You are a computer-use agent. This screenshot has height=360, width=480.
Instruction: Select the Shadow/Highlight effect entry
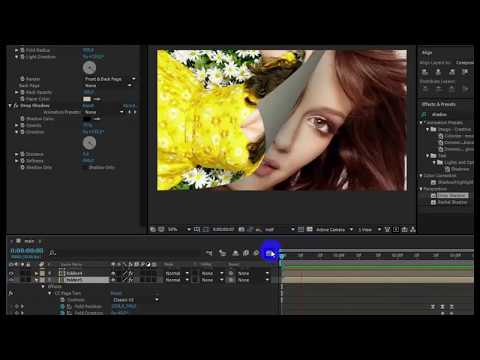(x=455, y=182)
